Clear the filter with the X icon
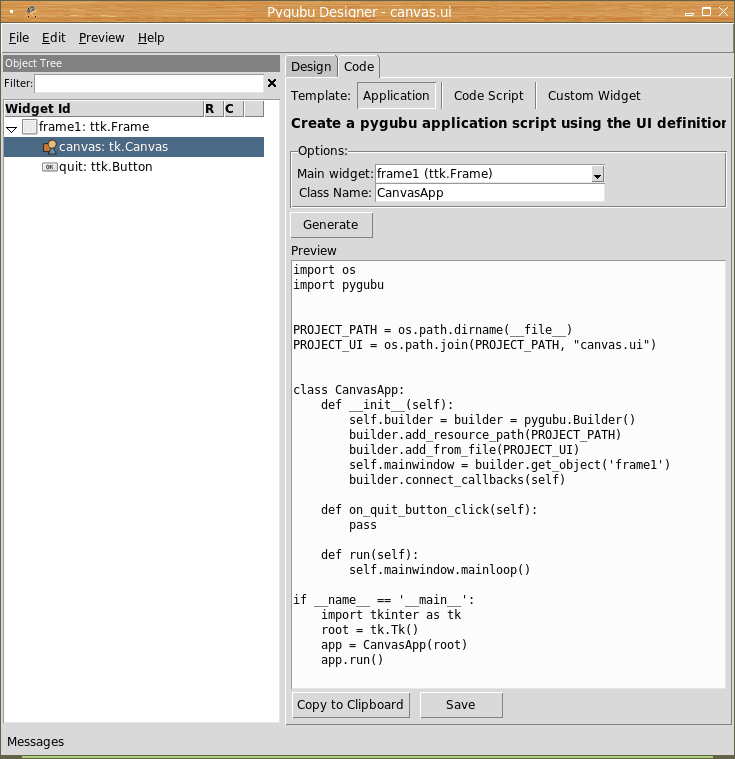This screenshot has width=735, height=759. click(272, 83)
